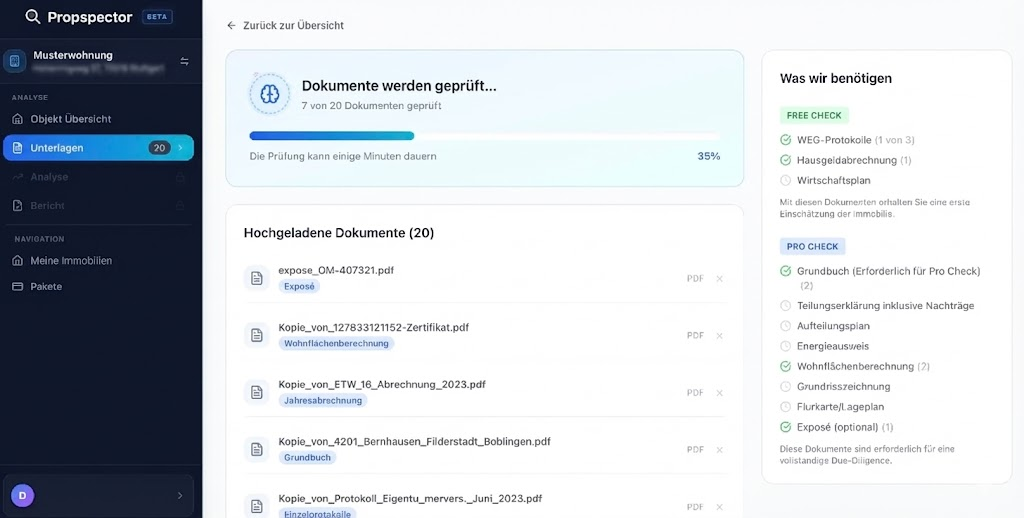Click file icon for Bernhausen_Filderstadt_Boblingen.pdf

(257, 449)
